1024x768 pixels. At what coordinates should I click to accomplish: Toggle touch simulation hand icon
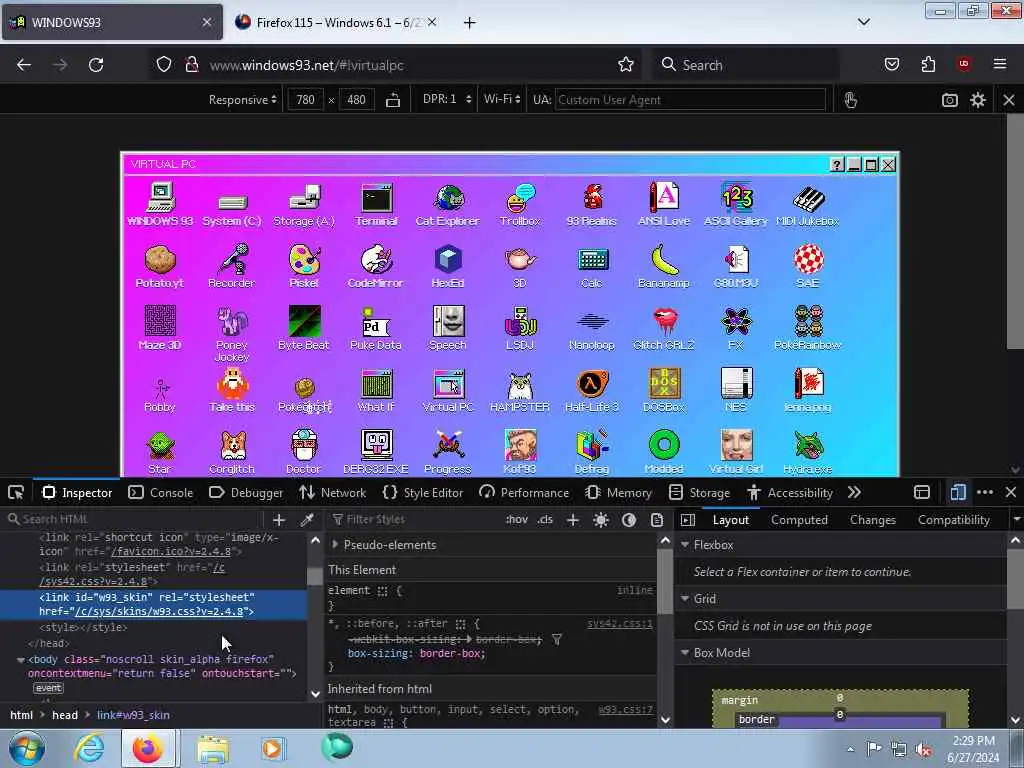tap(850, 100)
